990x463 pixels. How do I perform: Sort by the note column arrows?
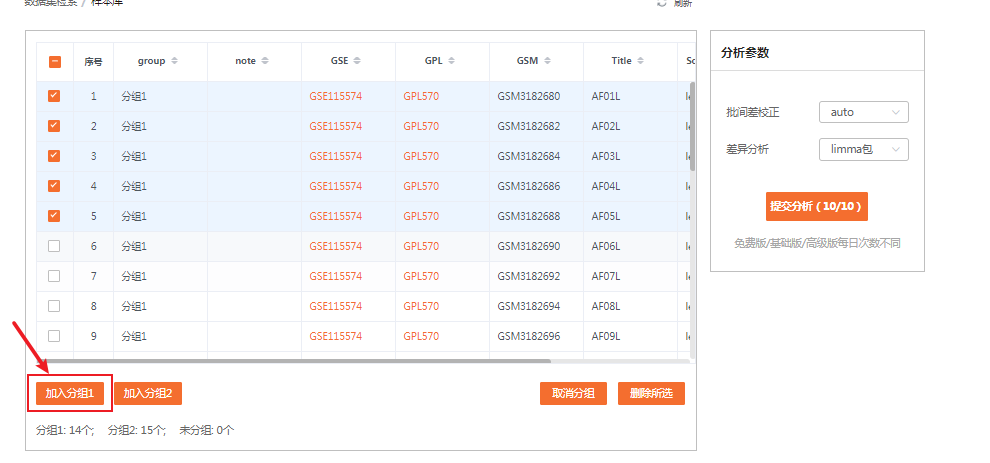click(x=265, y=61)
